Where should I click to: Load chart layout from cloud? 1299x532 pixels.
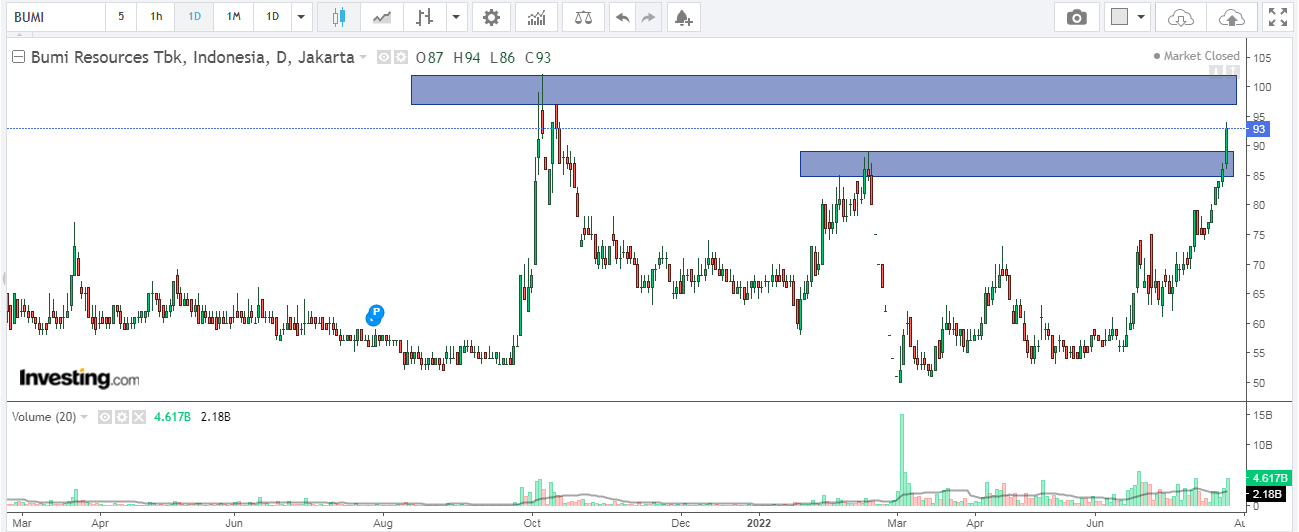(x=1181, y=17)
